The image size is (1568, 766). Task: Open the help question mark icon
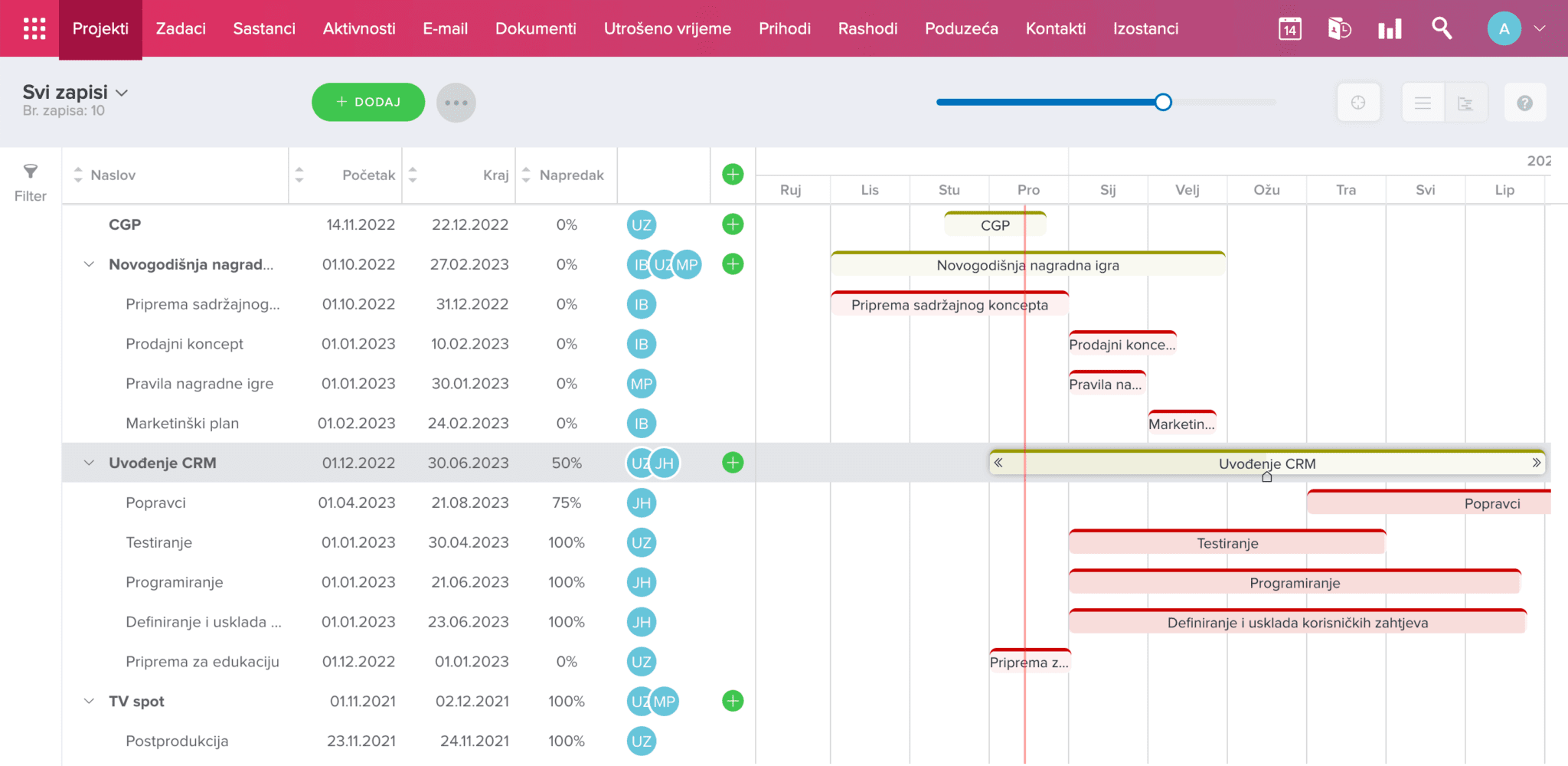point(1524,103)
